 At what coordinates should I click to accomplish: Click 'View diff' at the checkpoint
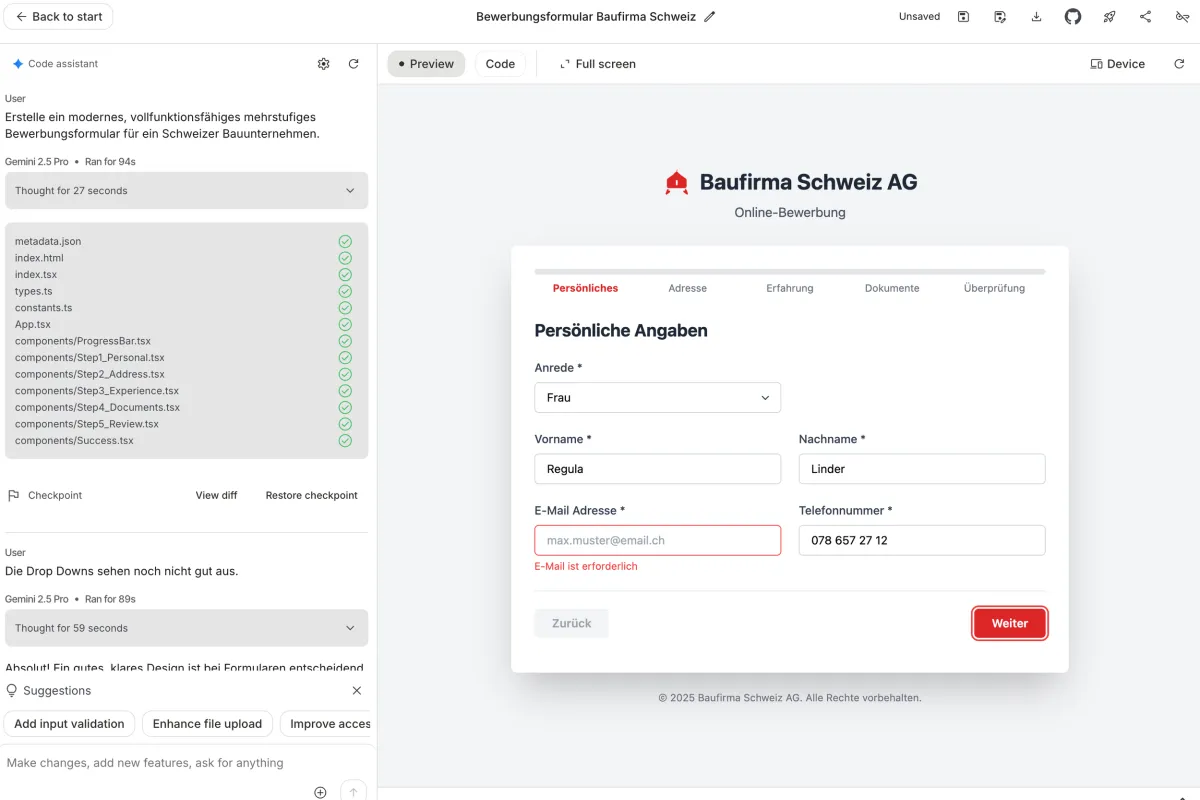coord(216,494)
